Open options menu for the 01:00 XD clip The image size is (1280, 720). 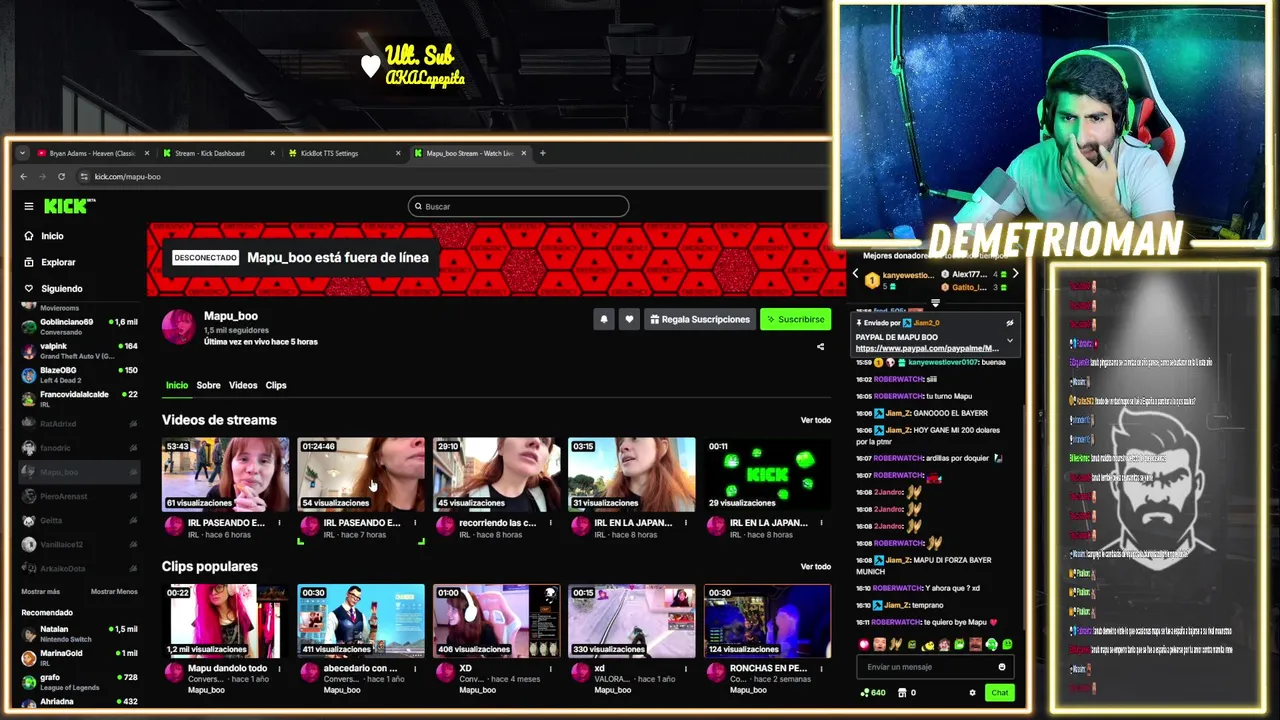551,669
